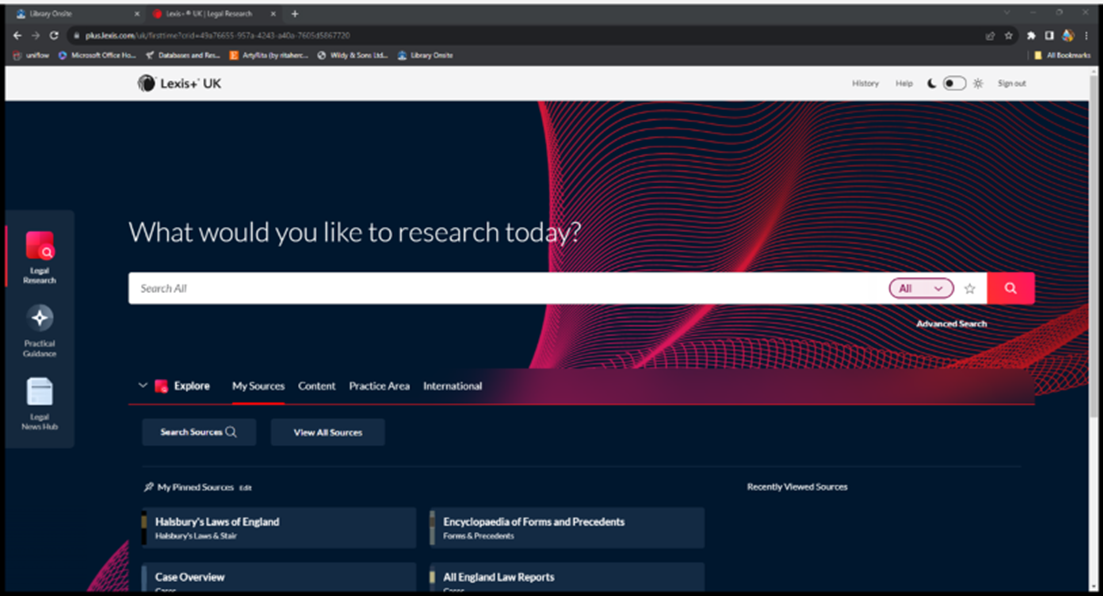Viewport: 1103px width, 596px height.
Task: Reload the page with refresh icon
Action: (53, 35)
